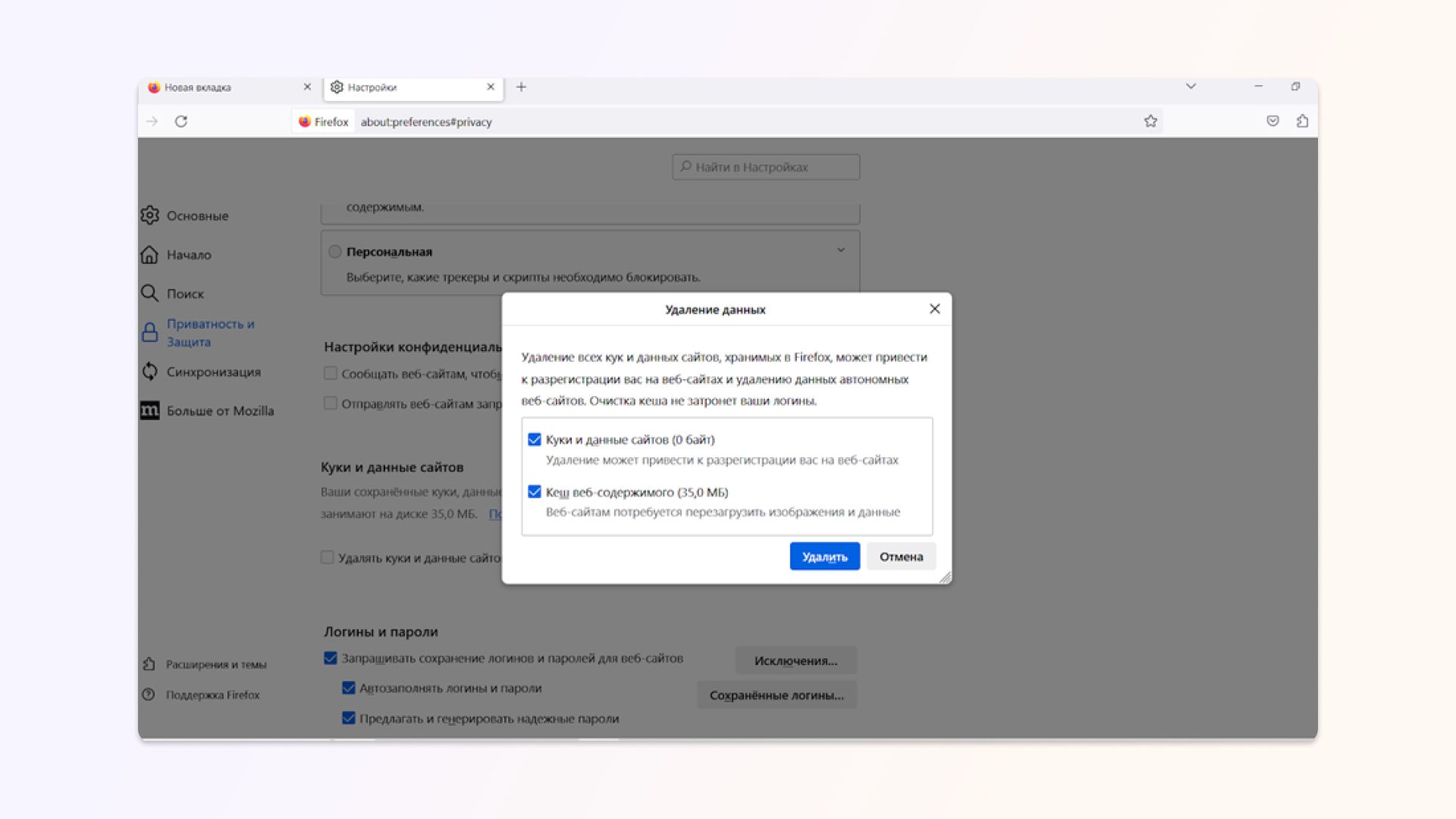Focus the Найти в Настройках search field
Image resolution: width=1456 pixels, height=819 pixels.
[766, 167]
